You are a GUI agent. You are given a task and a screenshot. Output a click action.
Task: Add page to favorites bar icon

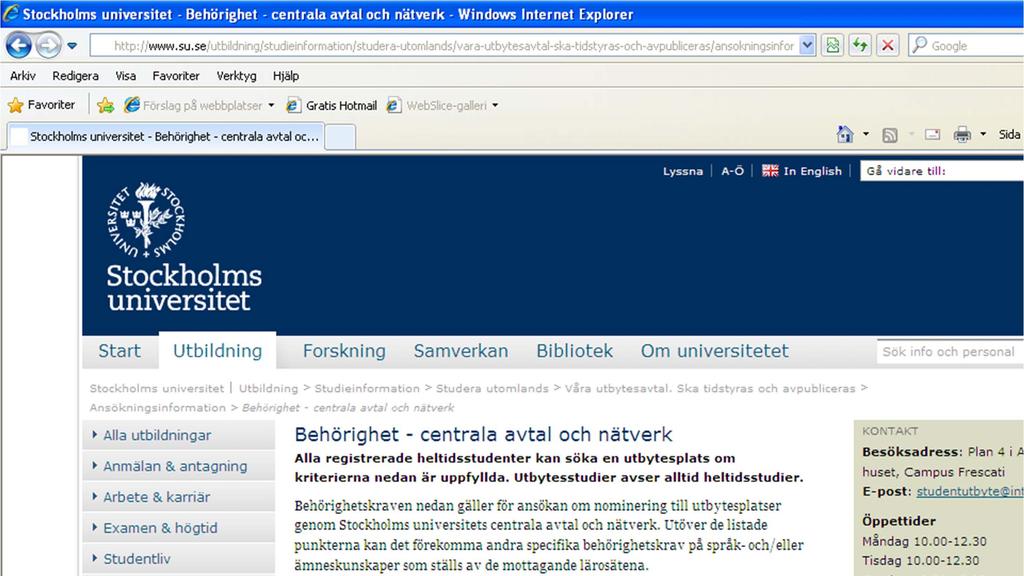coord(105,105)
